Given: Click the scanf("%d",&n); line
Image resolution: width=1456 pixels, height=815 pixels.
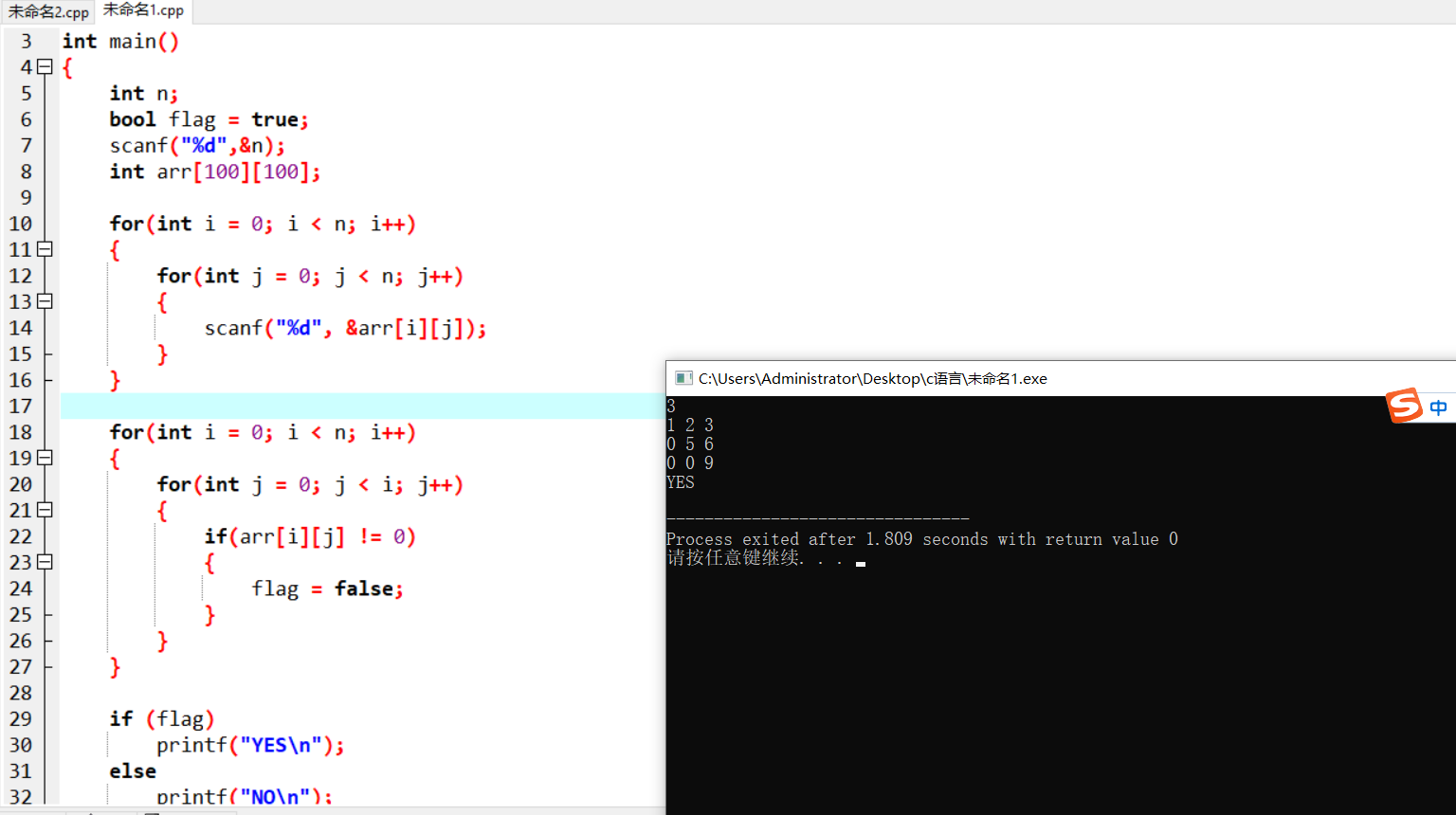Looking at the screenshot, I should [197, 146].
